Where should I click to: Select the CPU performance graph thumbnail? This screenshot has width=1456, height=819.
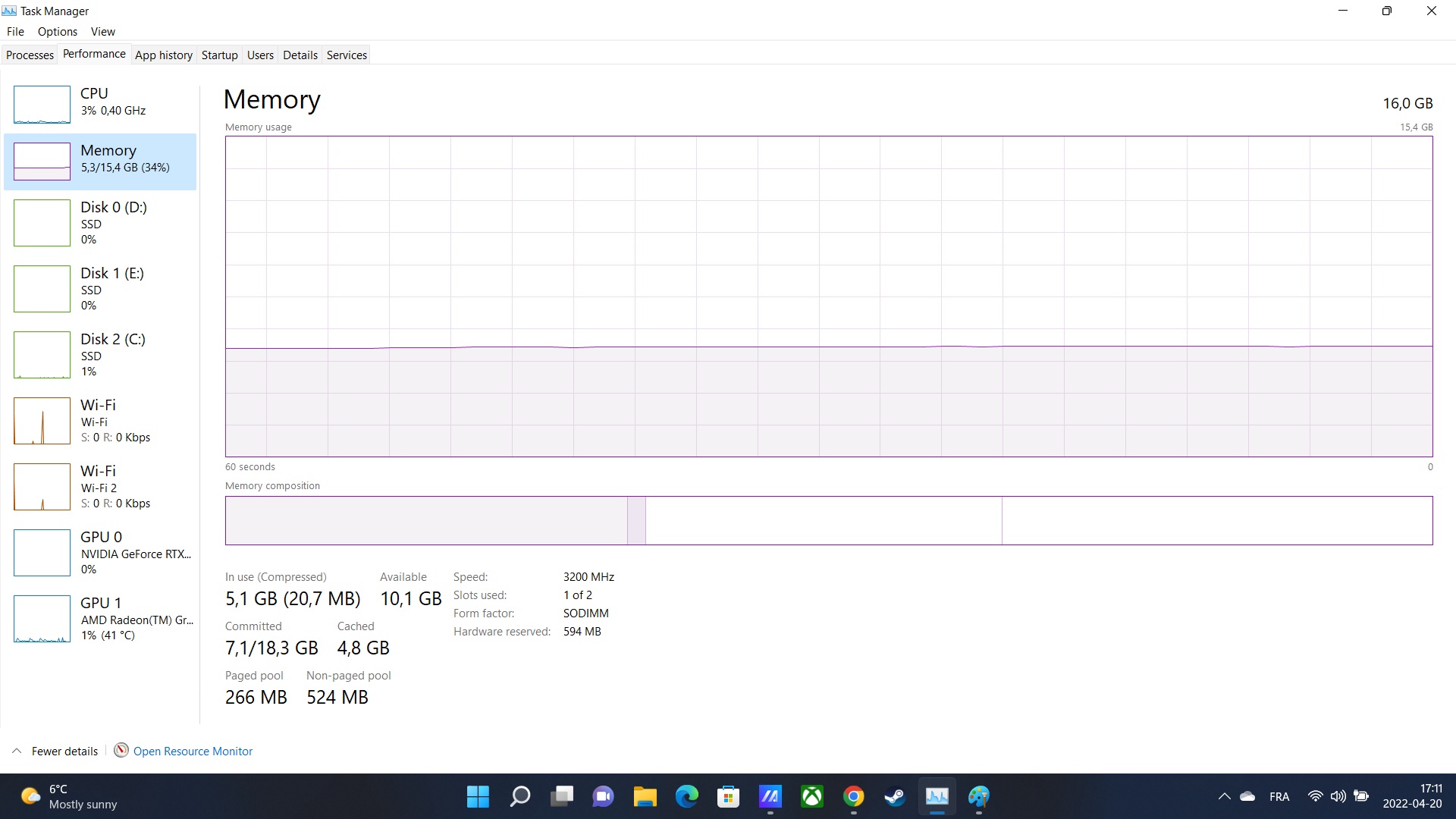point(42,105)
